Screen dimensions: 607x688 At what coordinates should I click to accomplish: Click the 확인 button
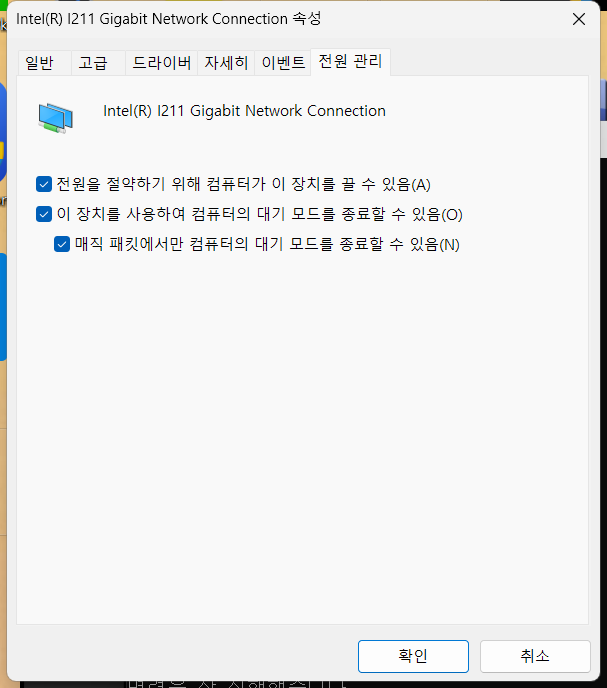pos(413,656)
